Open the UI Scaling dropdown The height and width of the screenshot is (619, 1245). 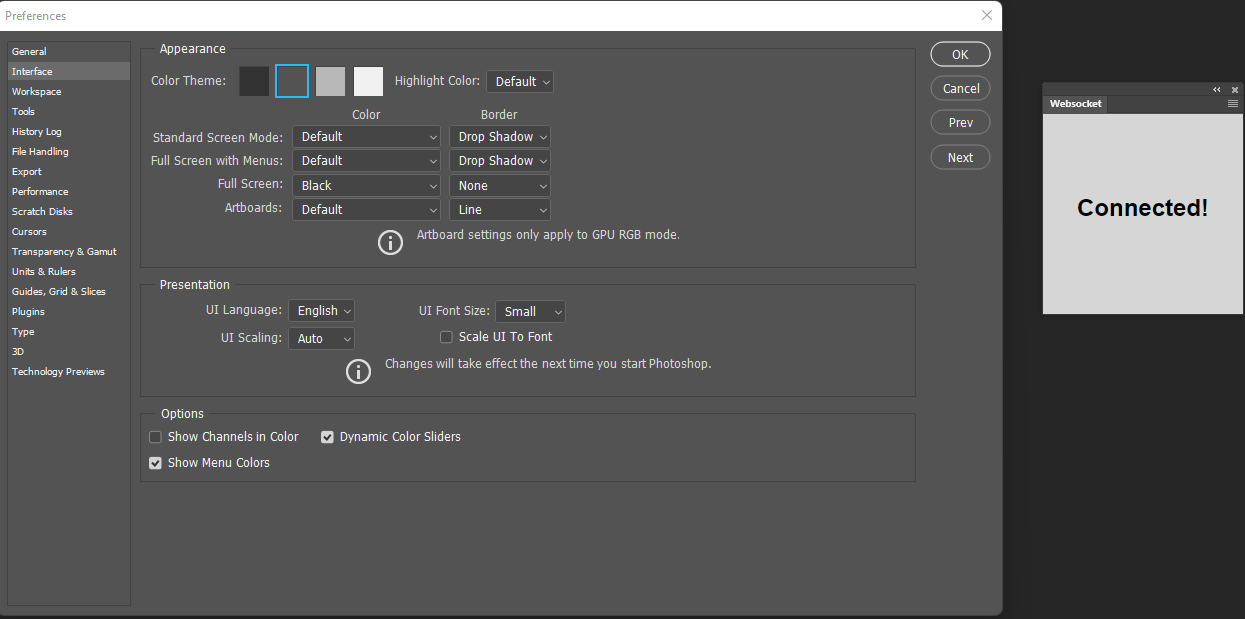coord(321,338)
